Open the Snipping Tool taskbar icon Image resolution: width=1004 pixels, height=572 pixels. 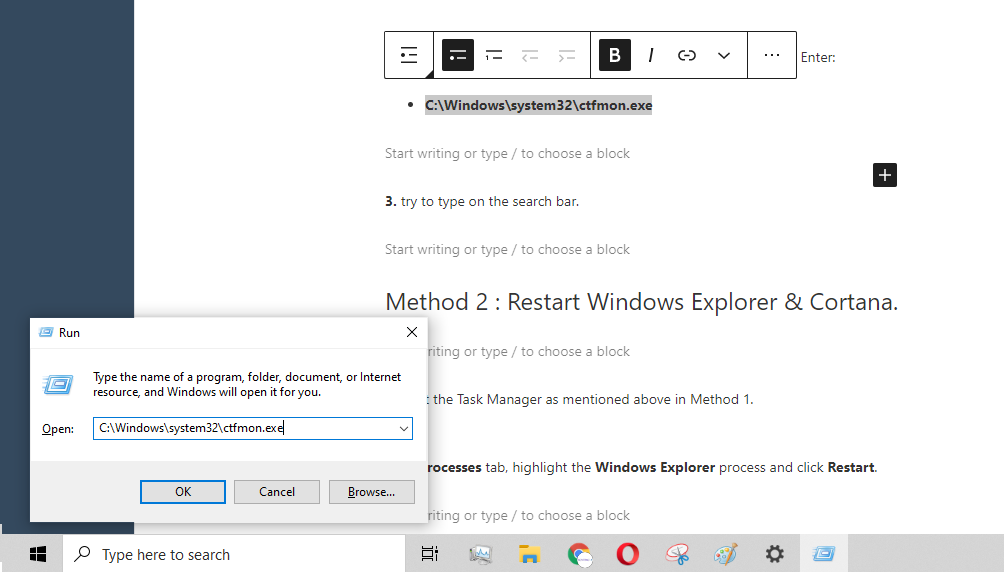click(x=677, y=554)
